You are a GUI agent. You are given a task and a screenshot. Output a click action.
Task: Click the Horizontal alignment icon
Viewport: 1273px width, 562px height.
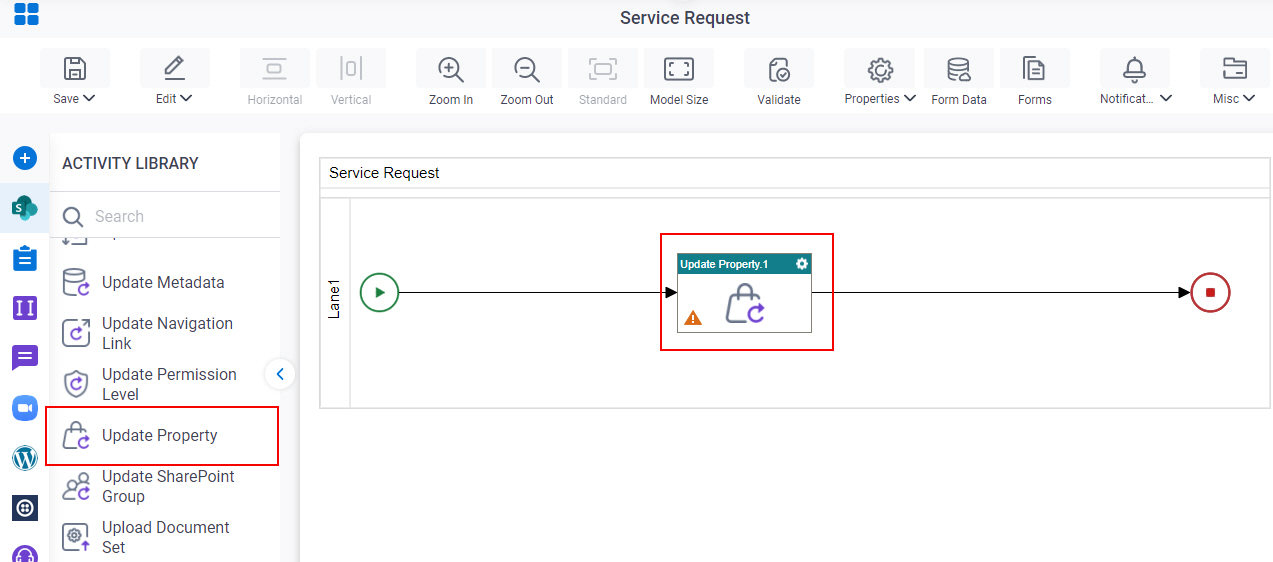(x=274, y=68)
